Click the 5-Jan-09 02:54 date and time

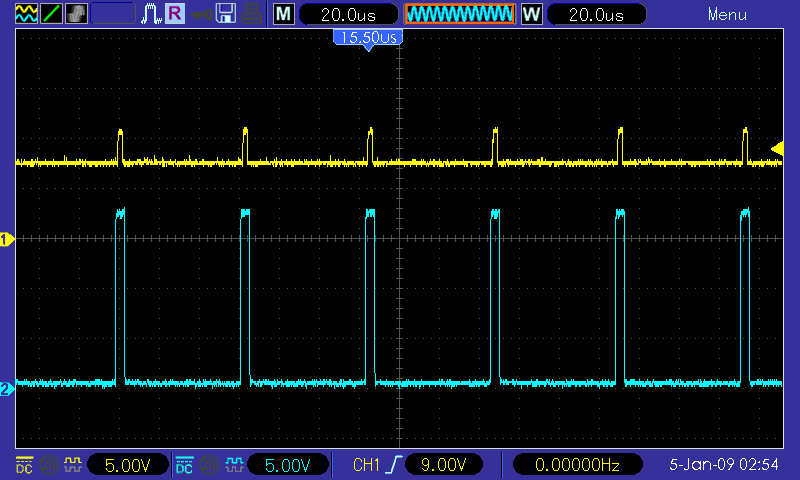pos(723,465)
